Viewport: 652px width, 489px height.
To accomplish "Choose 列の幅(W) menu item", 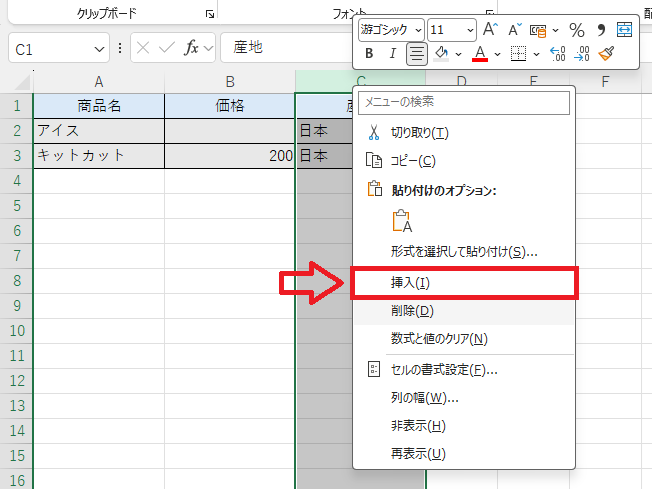I will (464, 398).
